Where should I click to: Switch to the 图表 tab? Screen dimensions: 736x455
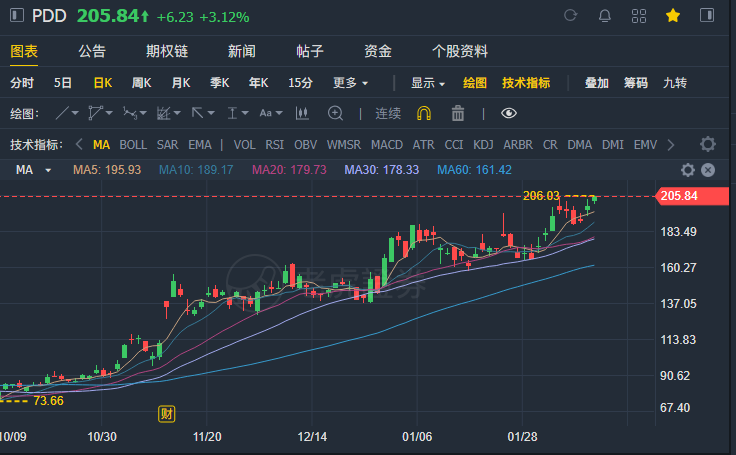pyautogui.click(x=24, y=51)
